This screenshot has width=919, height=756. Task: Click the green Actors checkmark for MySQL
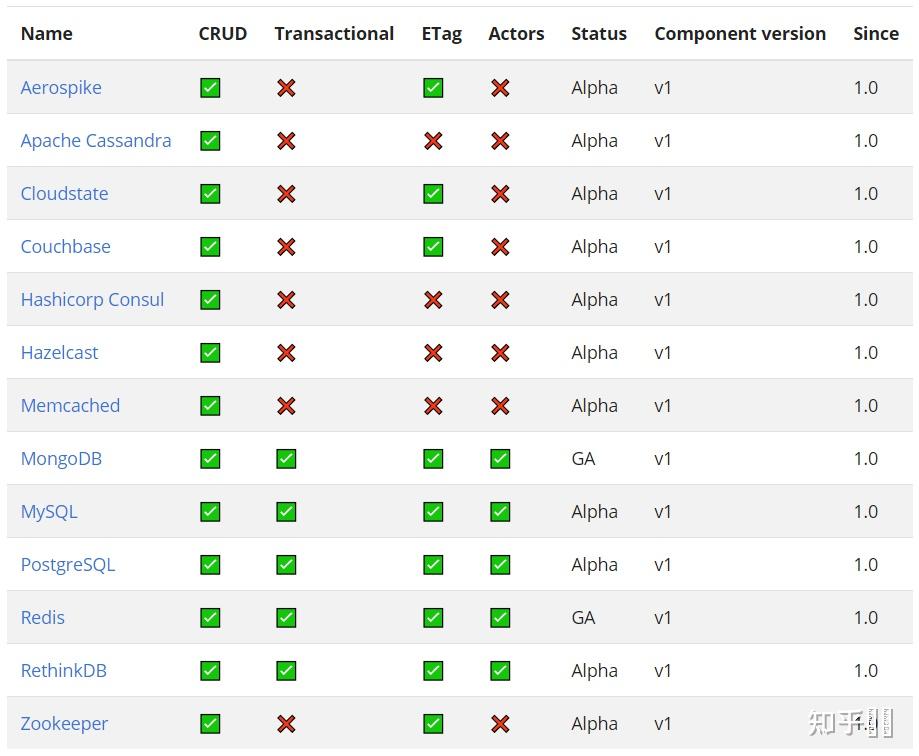tap(500, 512)
